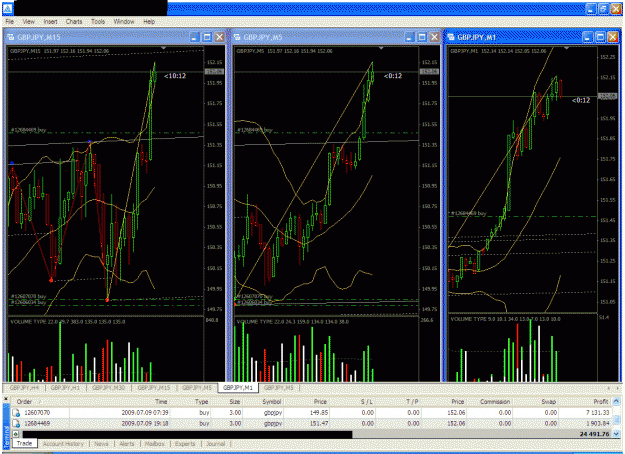Open the Mailbox tab in Terminal

154,444
